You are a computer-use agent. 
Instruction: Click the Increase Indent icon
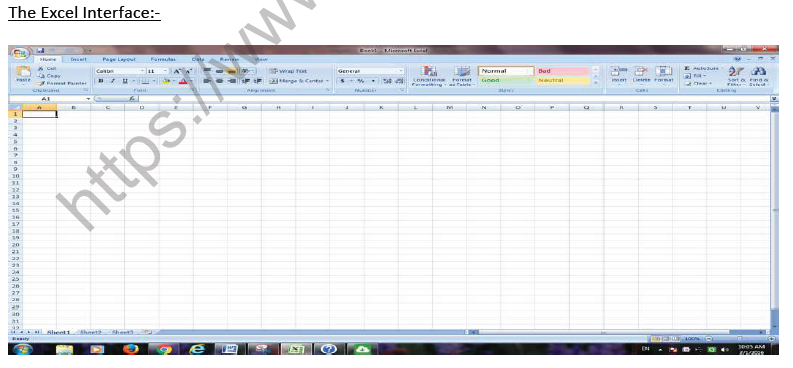[257, 81]
